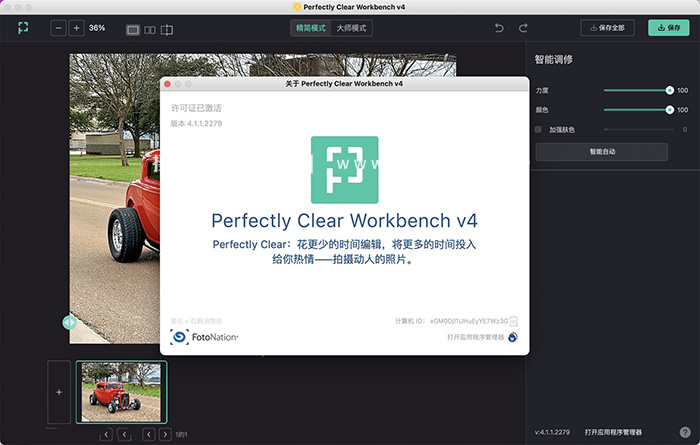Viewport: 700px width, 445px height.
Task: Click the FotoNation logo
Action: (204, 337)
